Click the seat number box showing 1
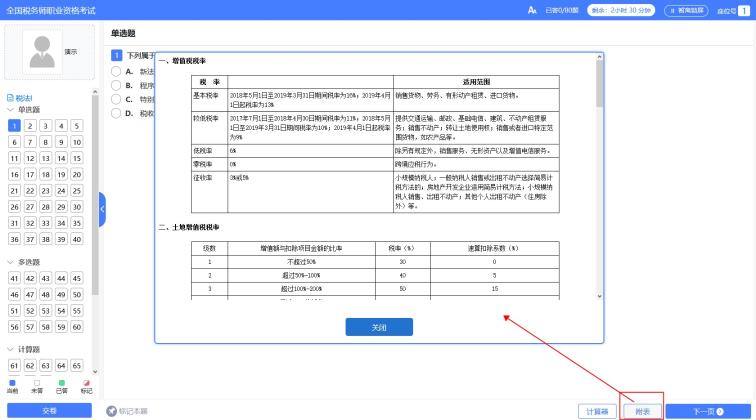 click(744, 11)
